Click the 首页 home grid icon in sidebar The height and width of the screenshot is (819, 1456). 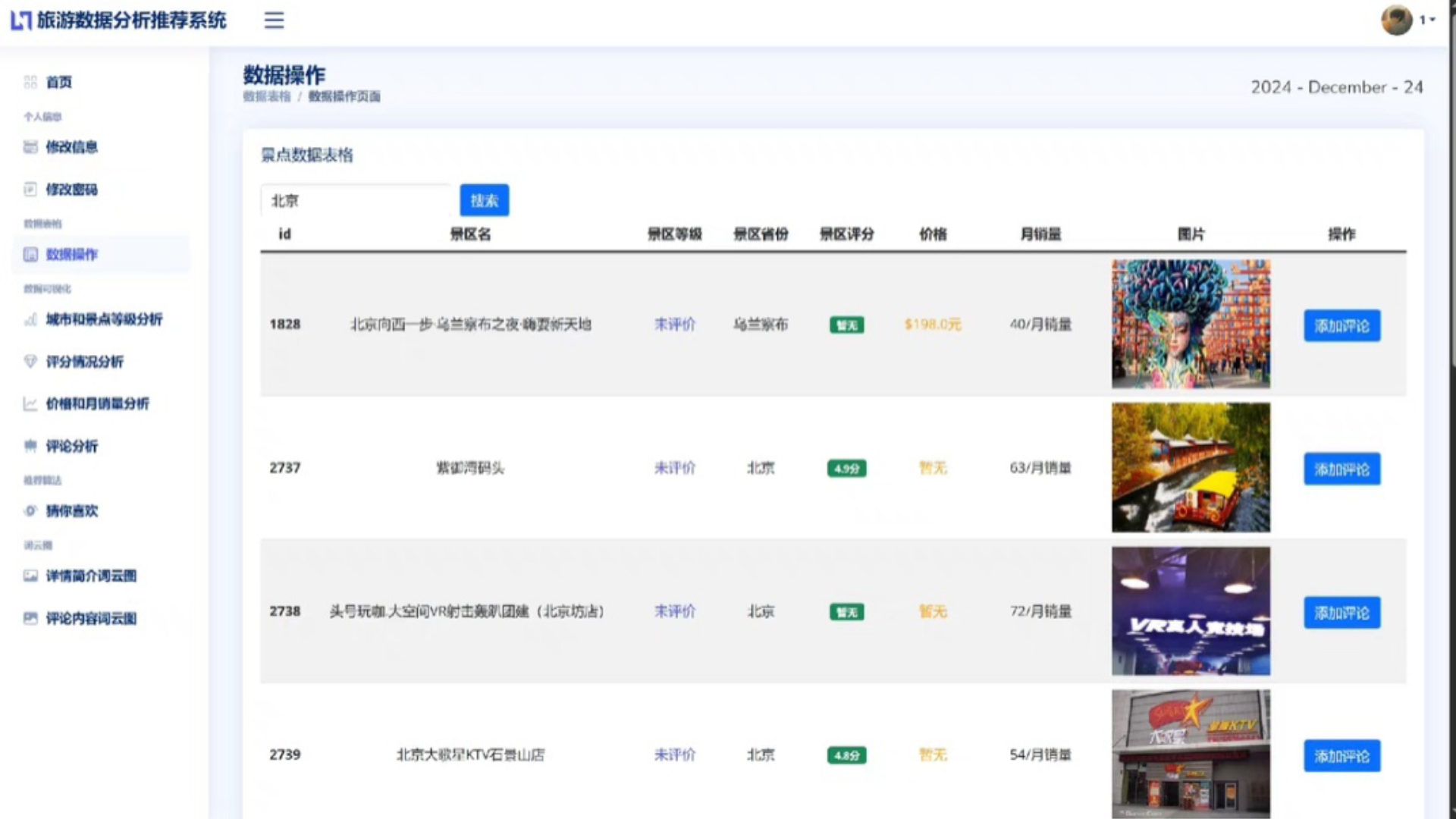click(x=30, y=82)
